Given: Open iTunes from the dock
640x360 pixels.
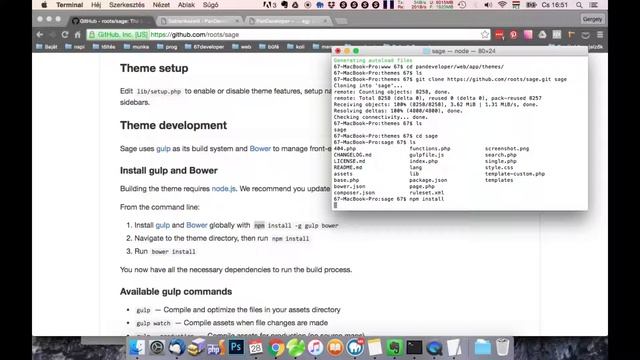Looking at the screenshot, I should pos(316,347).
